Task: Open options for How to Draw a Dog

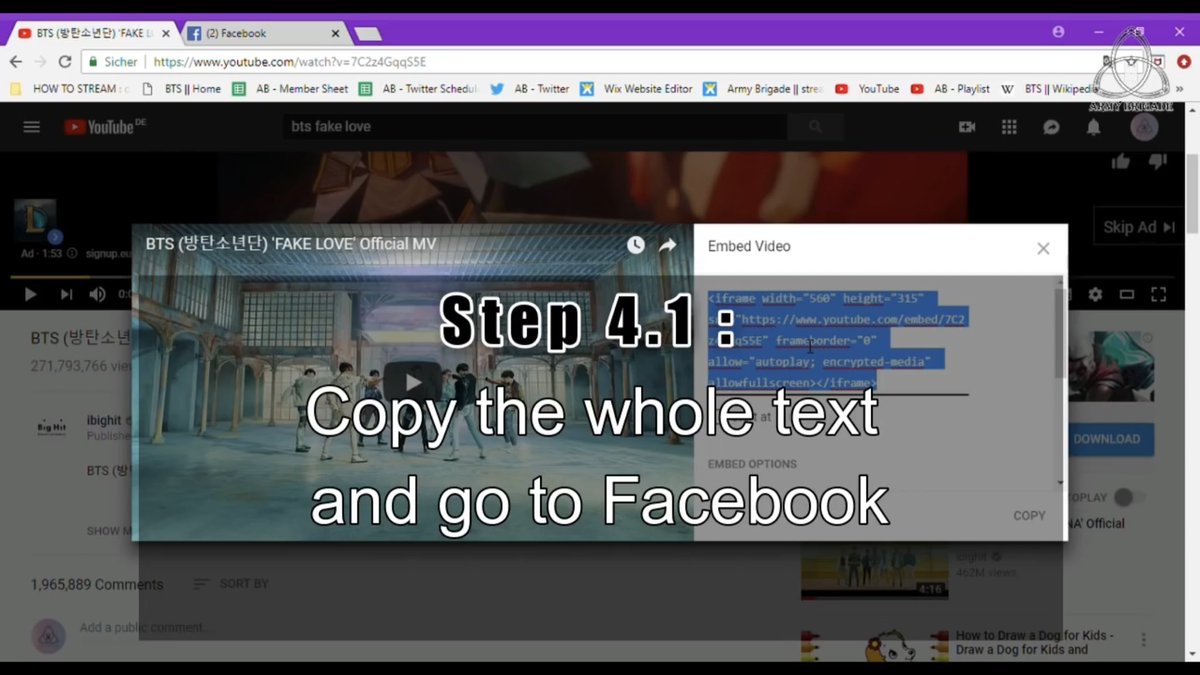Action: click(x=1144, y=640)
